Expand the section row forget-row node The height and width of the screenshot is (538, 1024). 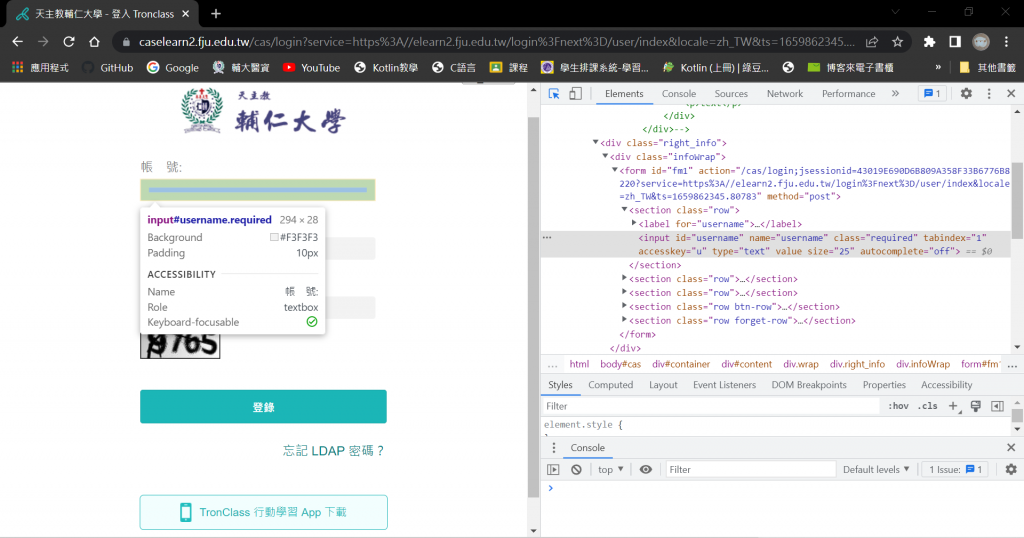(624, 320)
